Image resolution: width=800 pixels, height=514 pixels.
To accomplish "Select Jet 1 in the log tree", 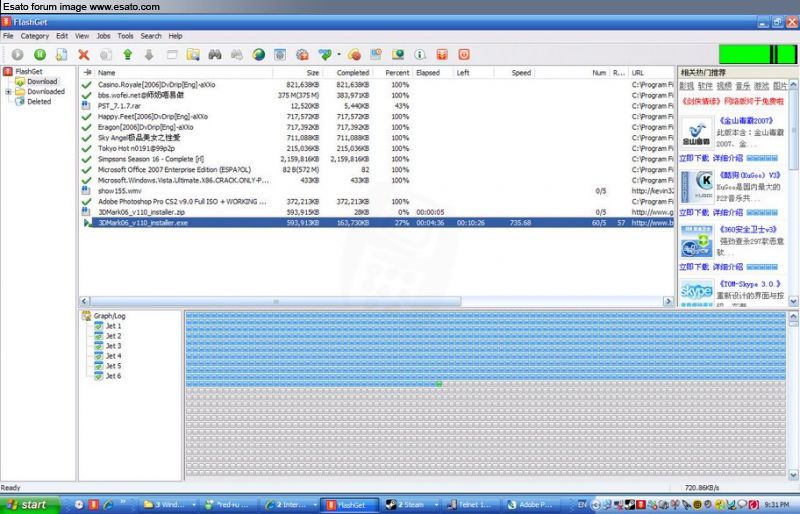I will (113, 326).
